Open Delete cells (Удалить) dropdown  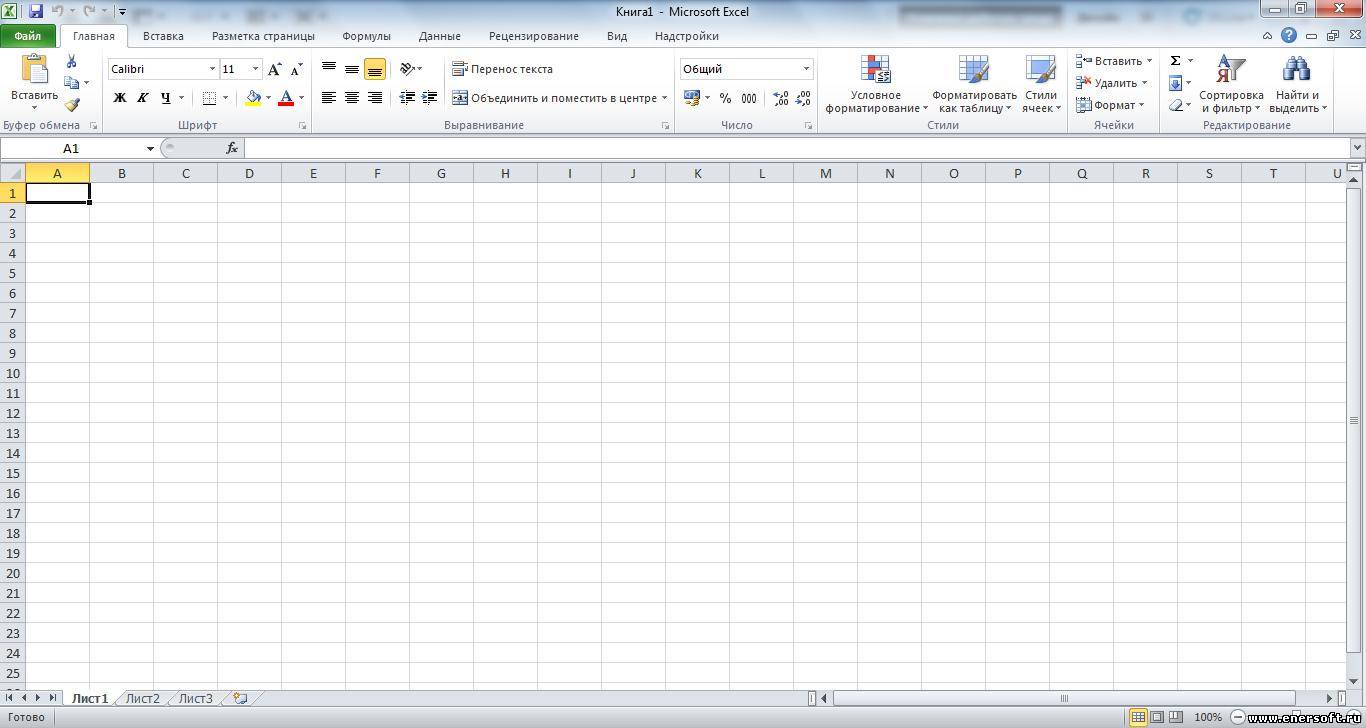(x=1114, y=83)
